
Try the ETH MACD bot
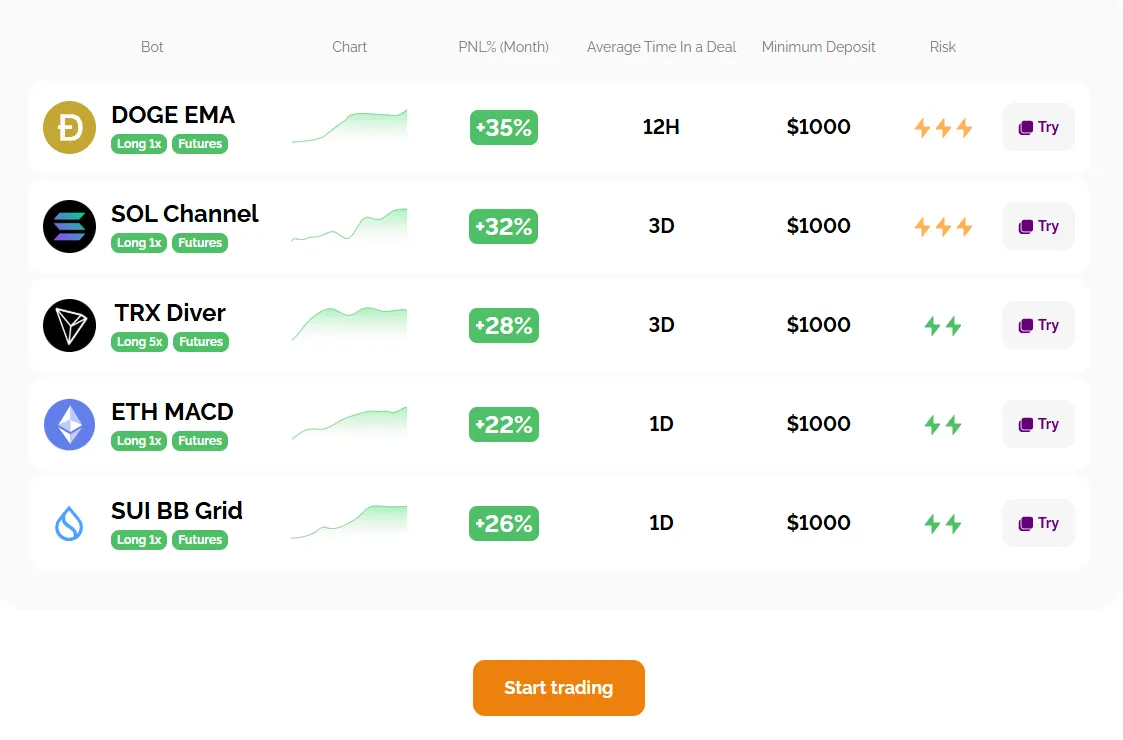(x=1038, y=424)
